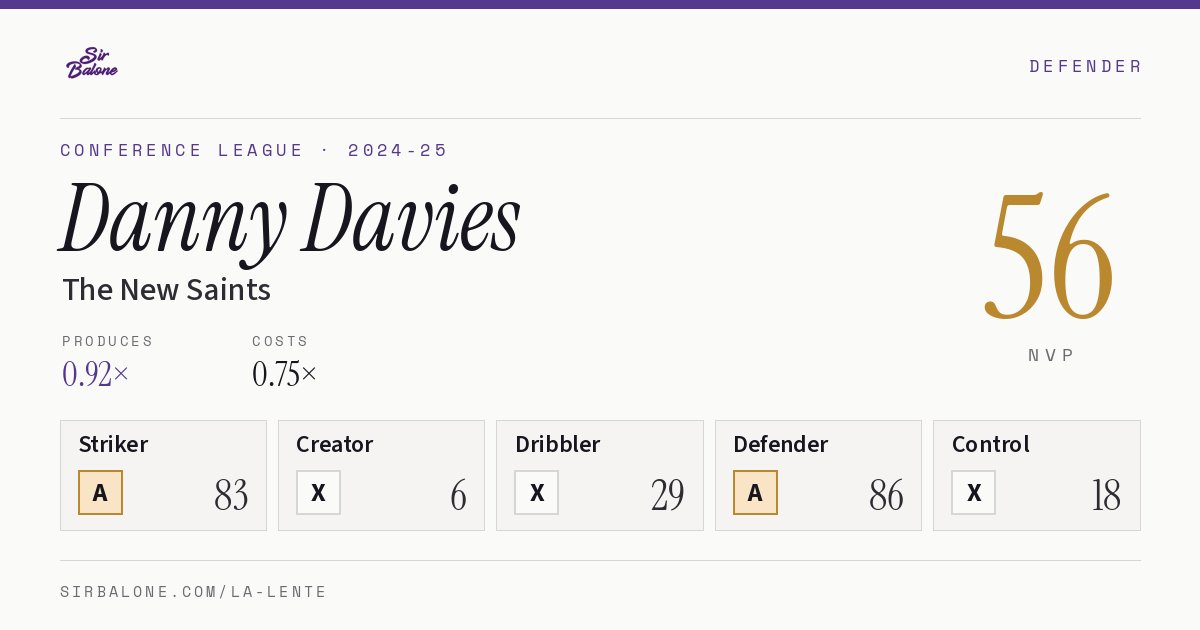Viewport: 1200px width, 630px height.
Task: Click the PRODUCES label
Action: pos(108,341)
